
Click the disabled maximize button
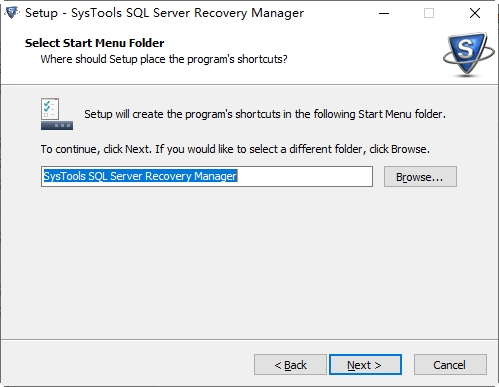click(429, 13)
